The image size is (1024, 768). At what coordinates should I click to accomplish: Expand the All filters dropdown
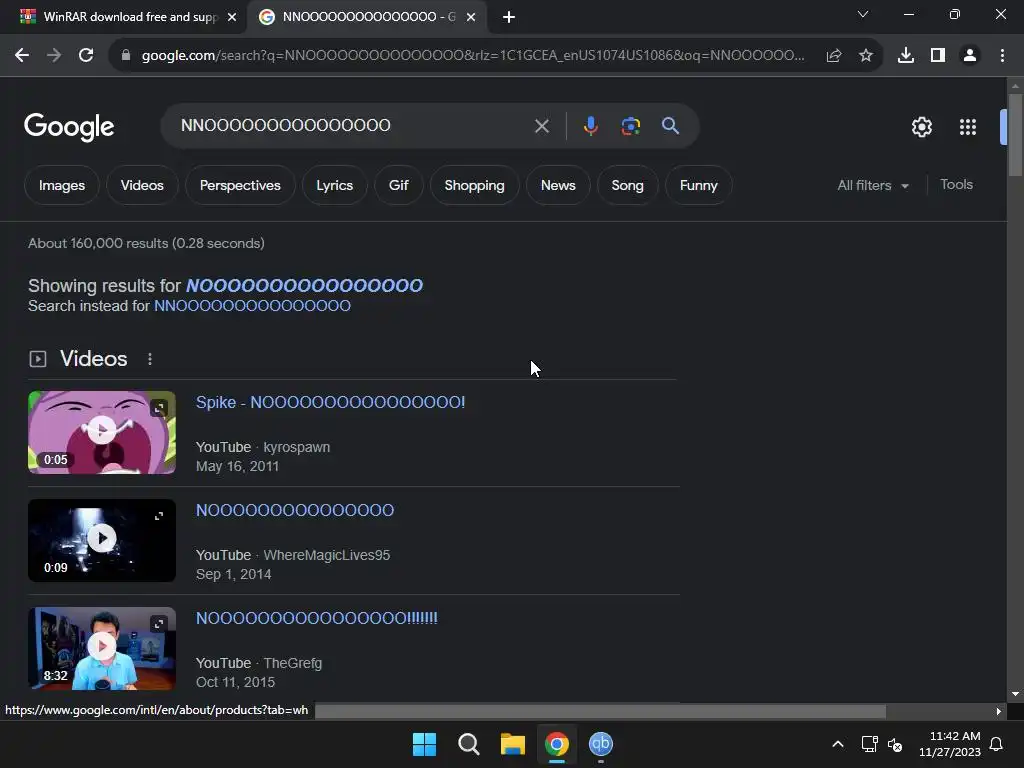pyautogui.click(x=872, y=185)
